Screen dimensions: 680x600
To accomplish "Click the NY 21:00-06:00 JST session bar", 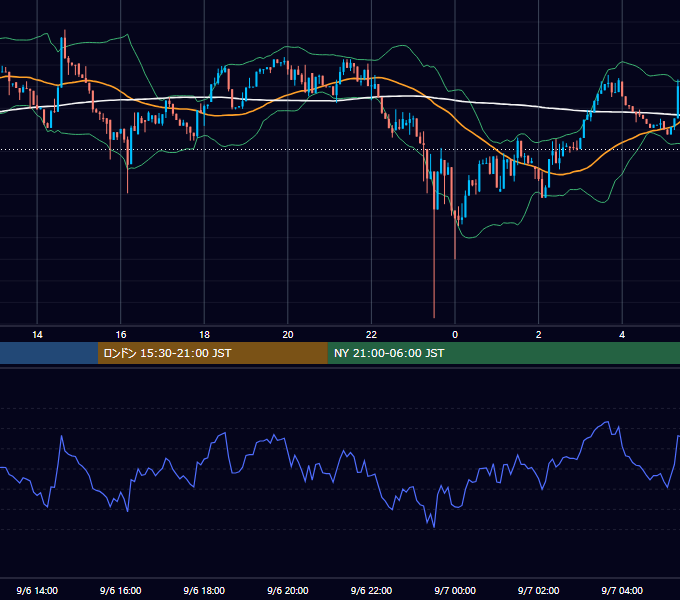I will click(503, 353).
